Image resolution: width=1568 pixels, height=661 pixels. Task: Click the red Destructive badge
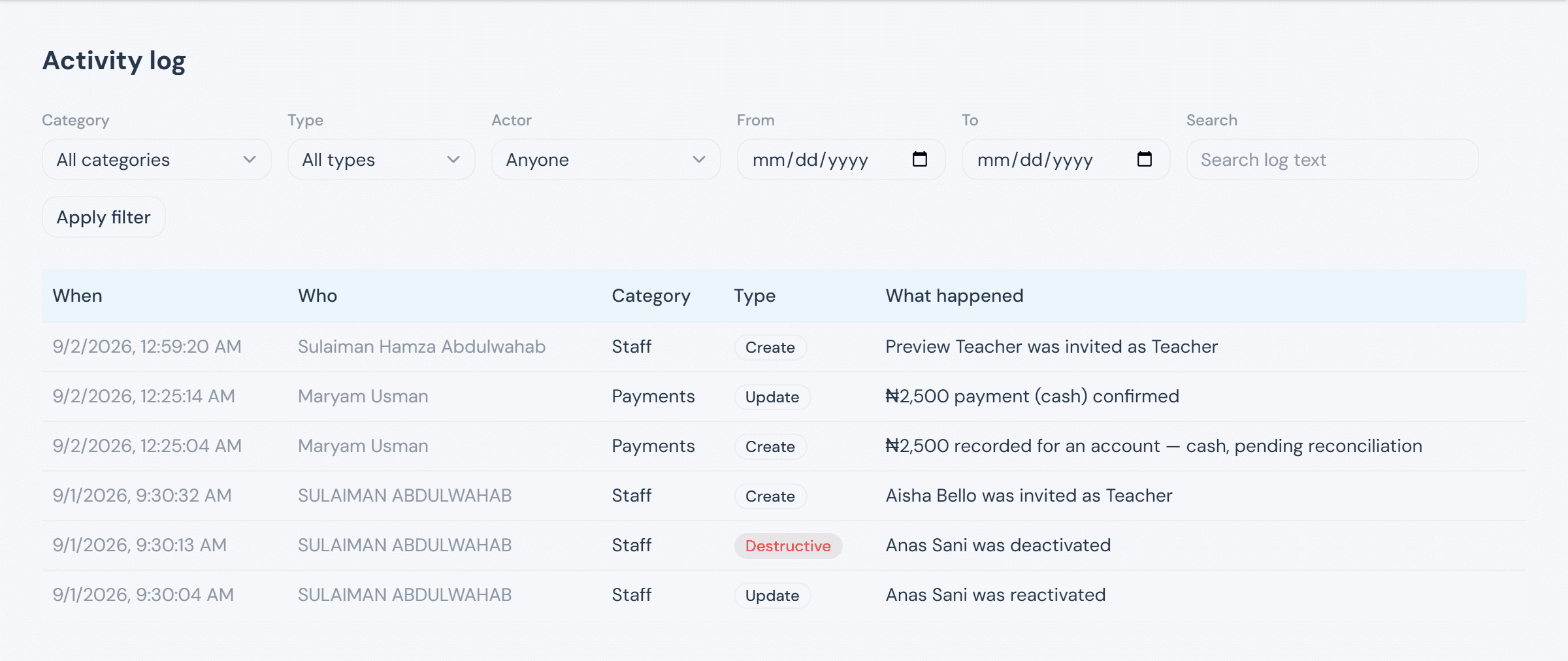788,545
